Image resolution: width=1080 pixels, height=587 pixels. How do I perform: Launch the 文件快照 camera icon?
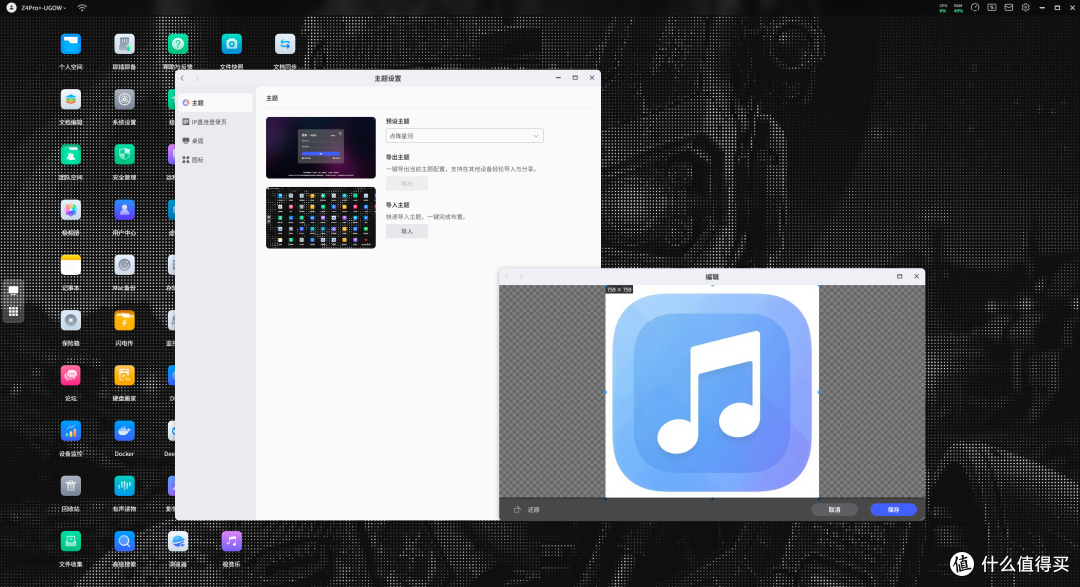(x=231, y=45)
